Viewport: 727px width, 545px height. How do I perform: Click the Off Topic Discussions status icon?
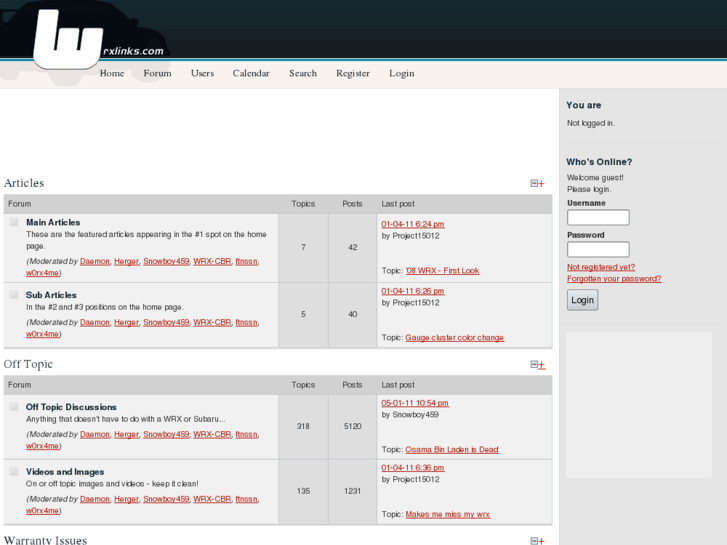tap(14, 407)
